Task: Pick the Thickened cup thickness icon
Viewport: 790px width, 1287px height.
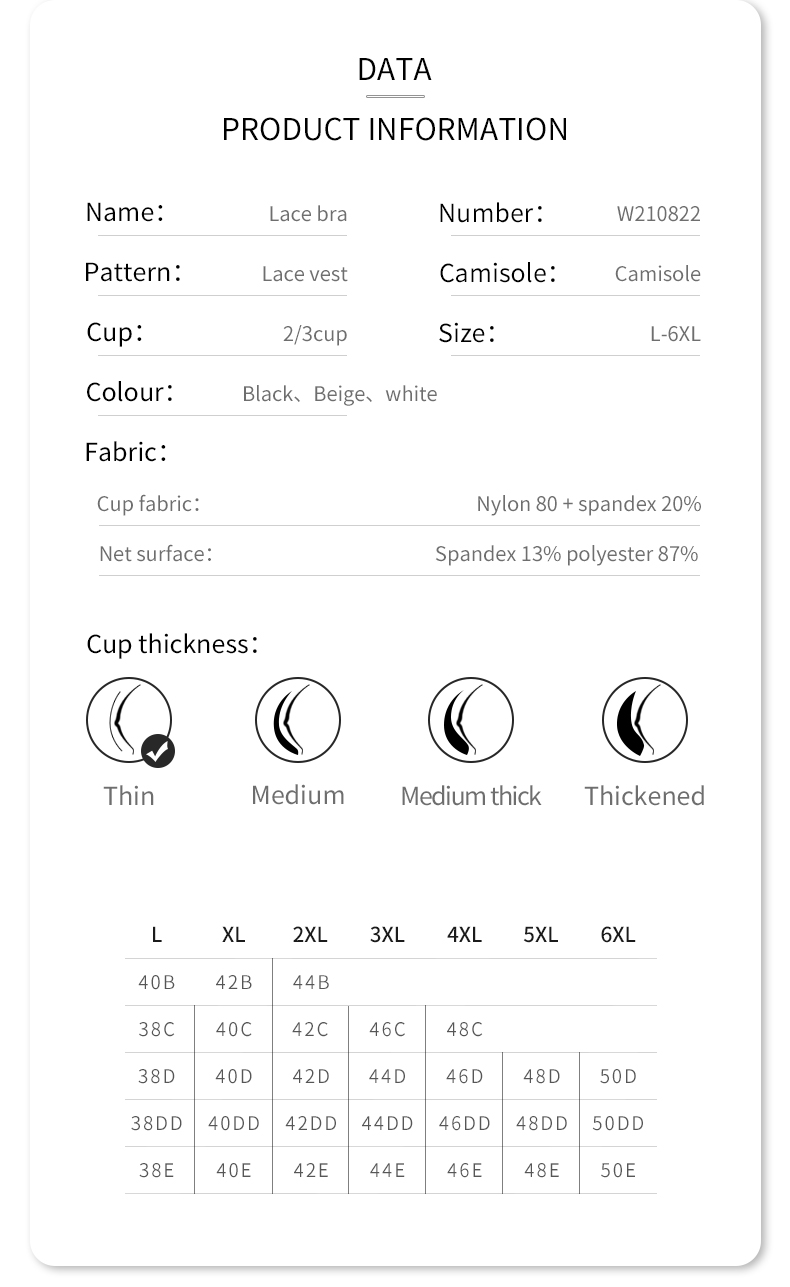Action: pyautogui.click(x=644, y=720)
